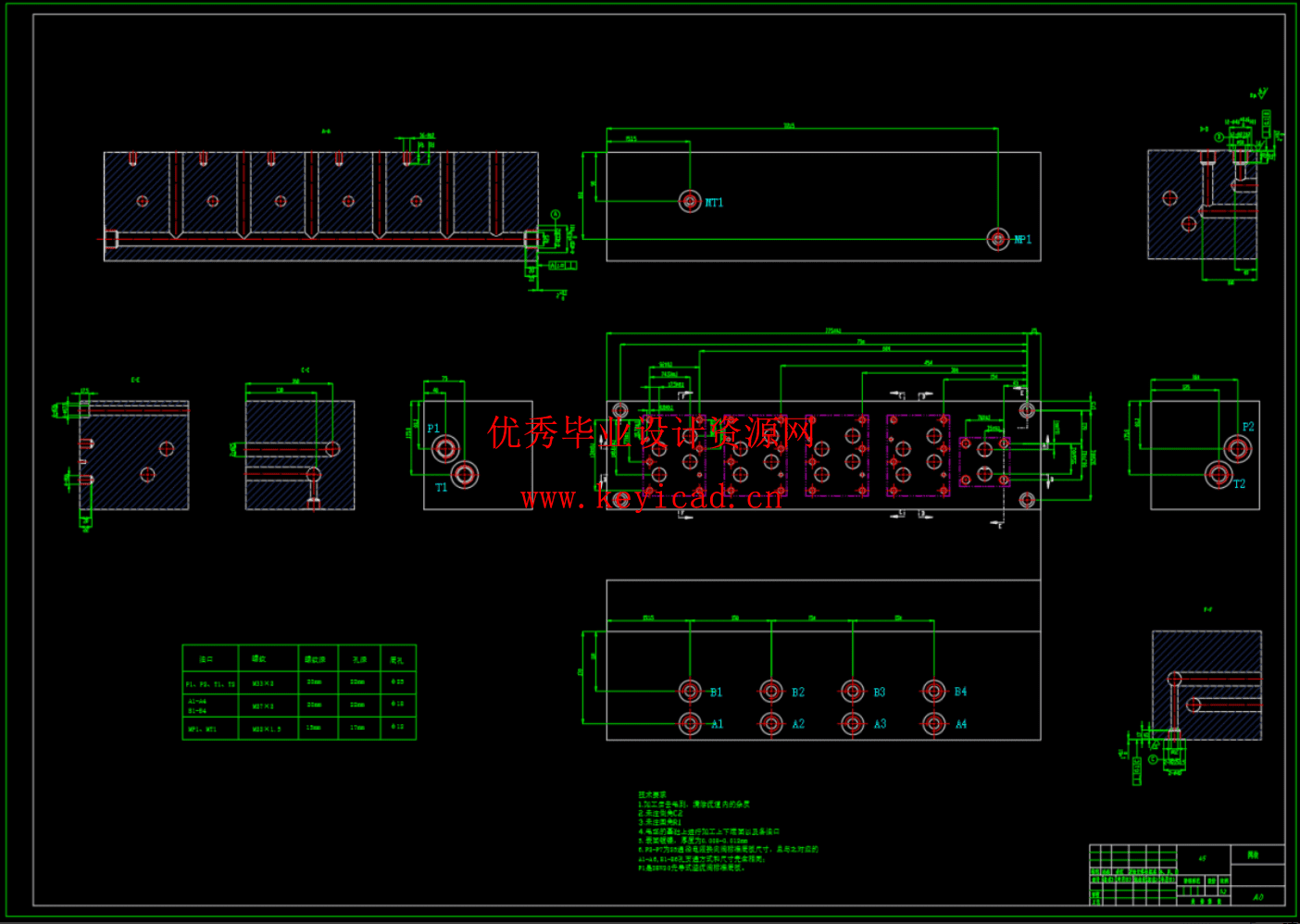Select the title block in bottom-right corner
1300x924 pixels.
pyautogui.click(x=1187, y=874)
